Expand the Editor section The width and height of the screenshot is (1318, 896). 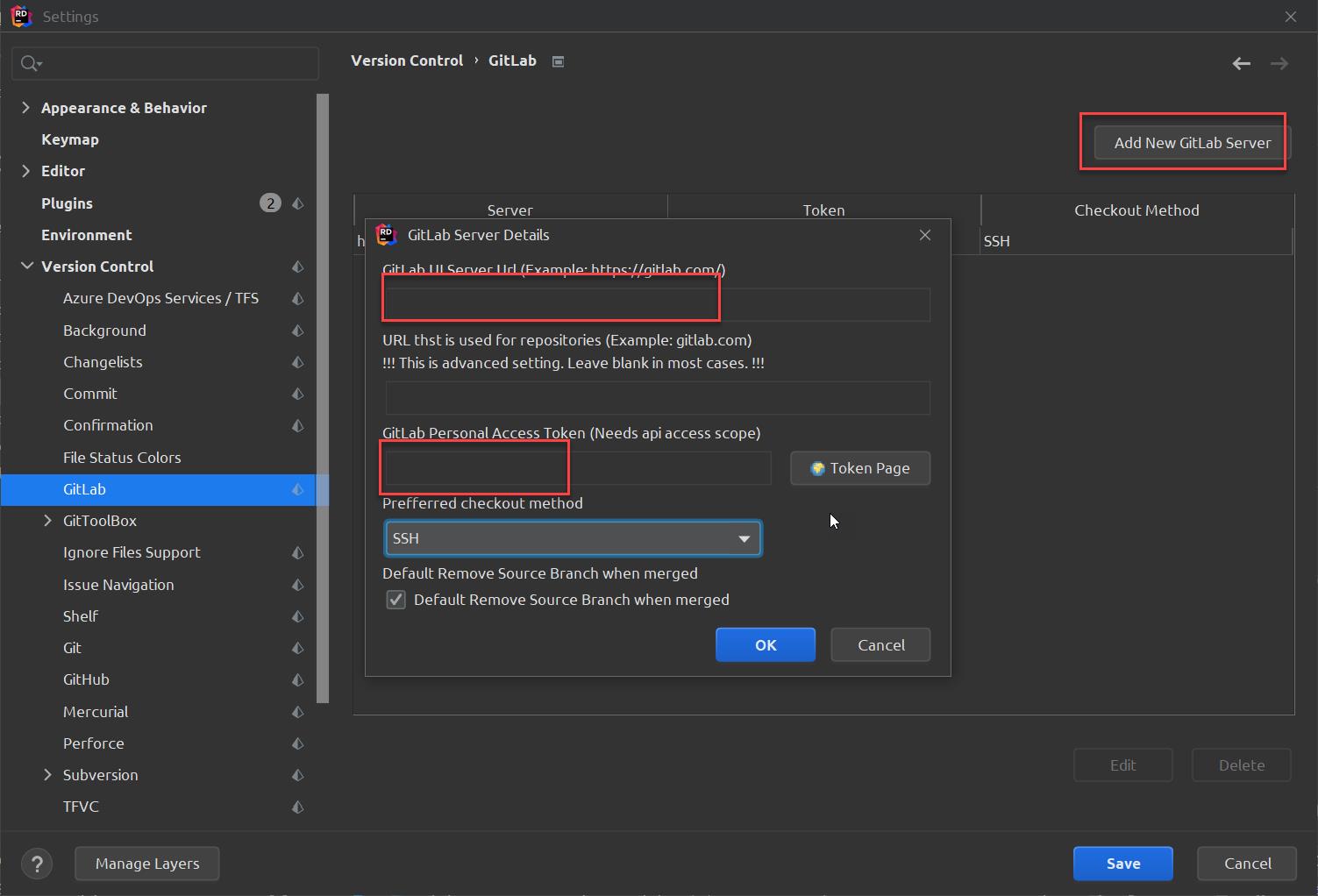coord(25,171)
